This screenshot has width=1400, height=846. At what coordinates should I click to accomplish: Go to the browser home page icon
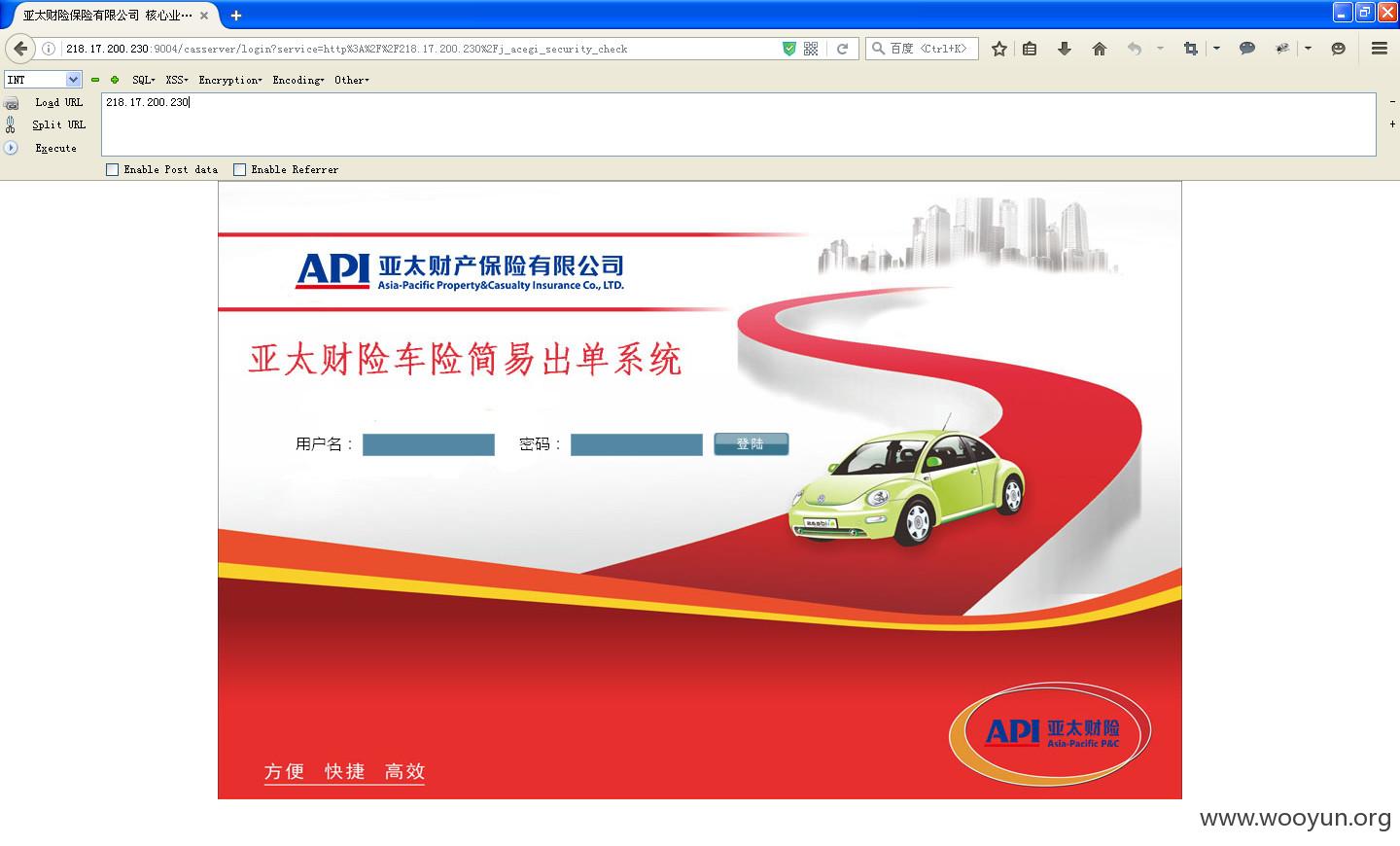(x=1099, y=49)
